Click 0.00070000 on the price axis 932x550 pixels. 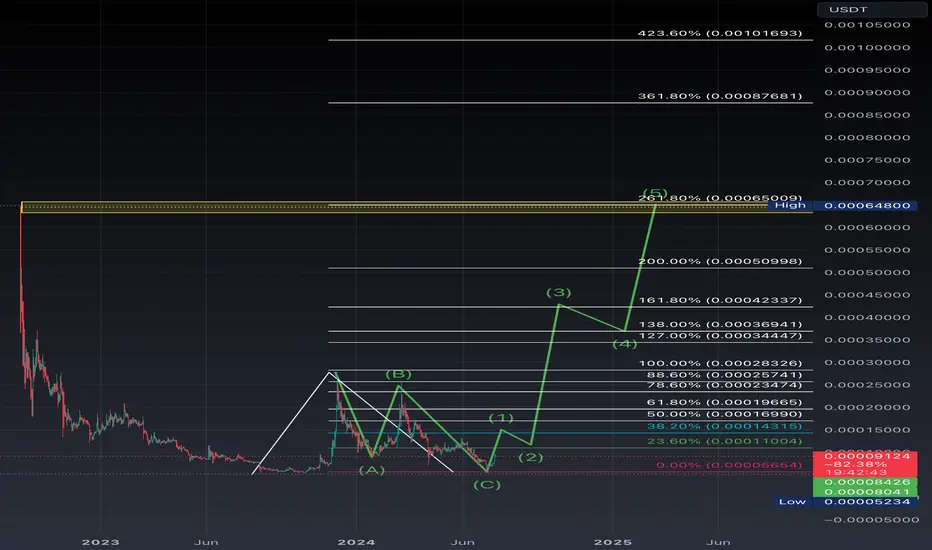click(867, 183)
